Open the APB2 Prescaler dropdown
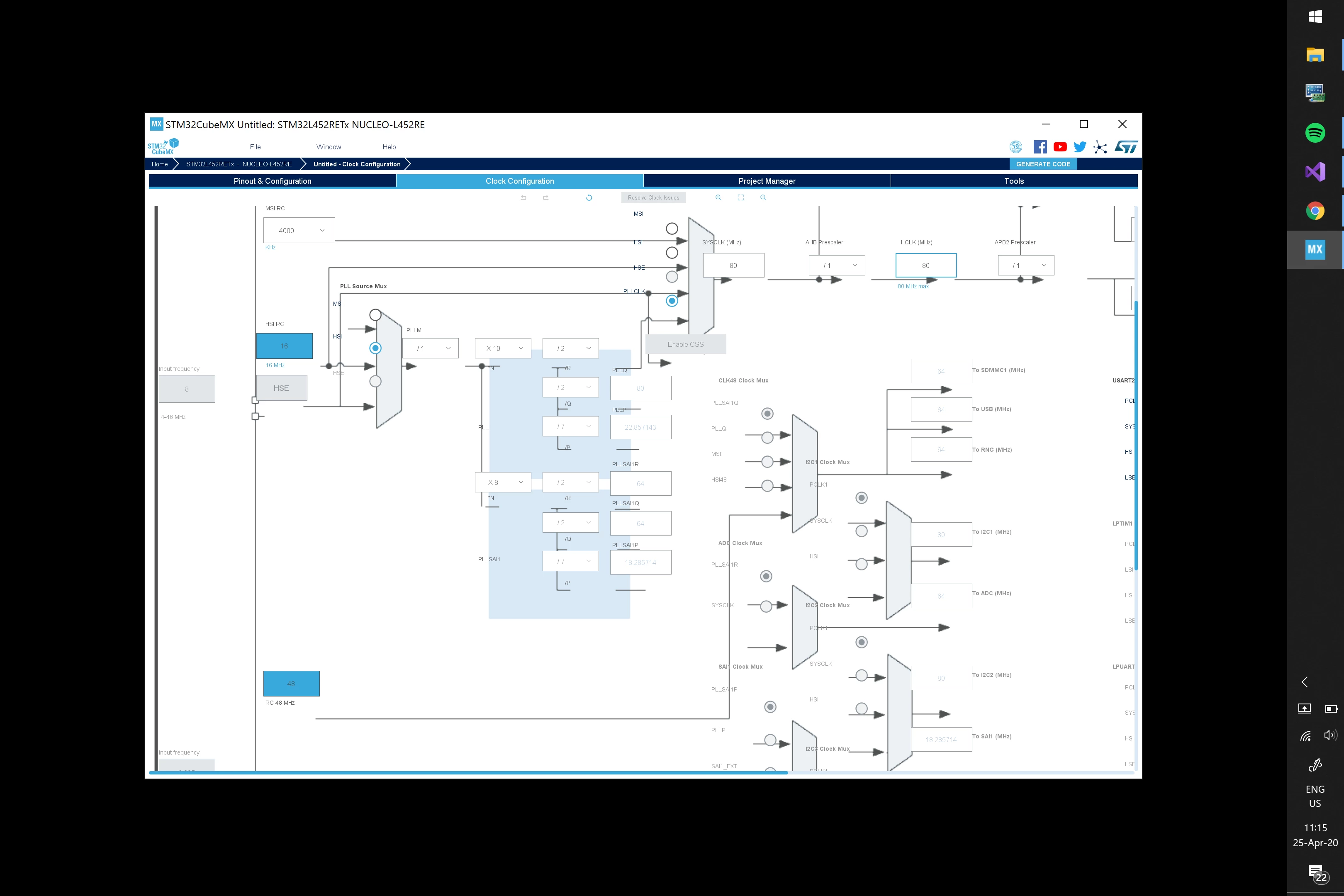 (x=1026, y=265)
